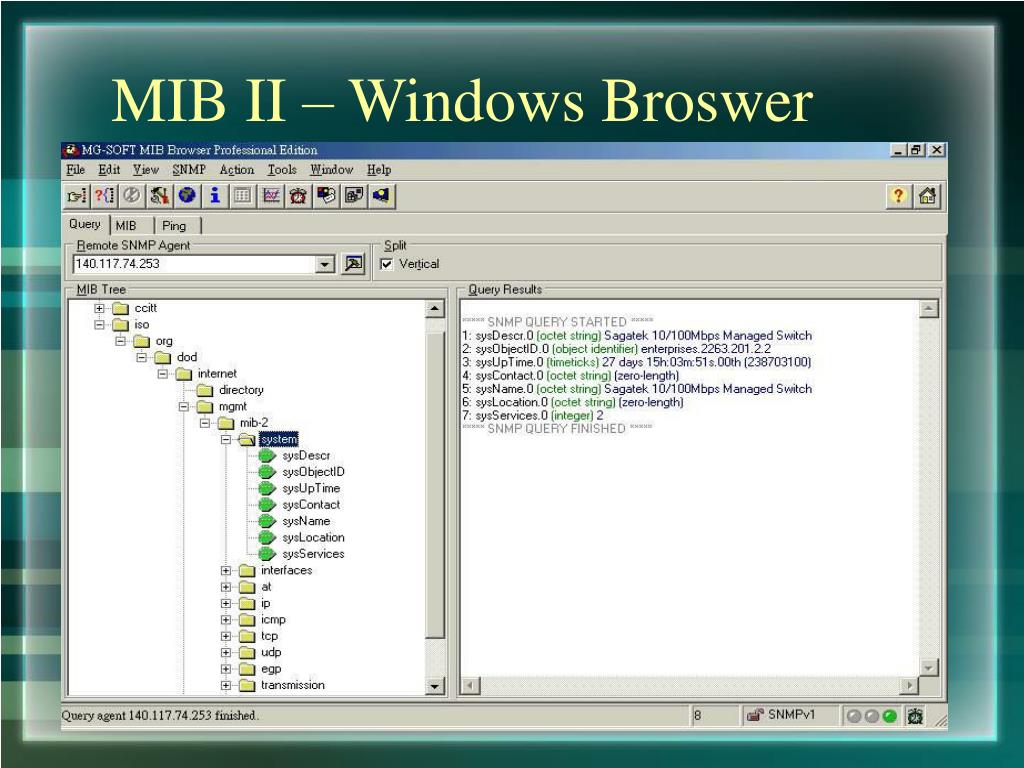The height and width of the screenshot is (768, 1024).
Task: Open the Tools menu
Action: pyautogui.click(x=282, y=170)
